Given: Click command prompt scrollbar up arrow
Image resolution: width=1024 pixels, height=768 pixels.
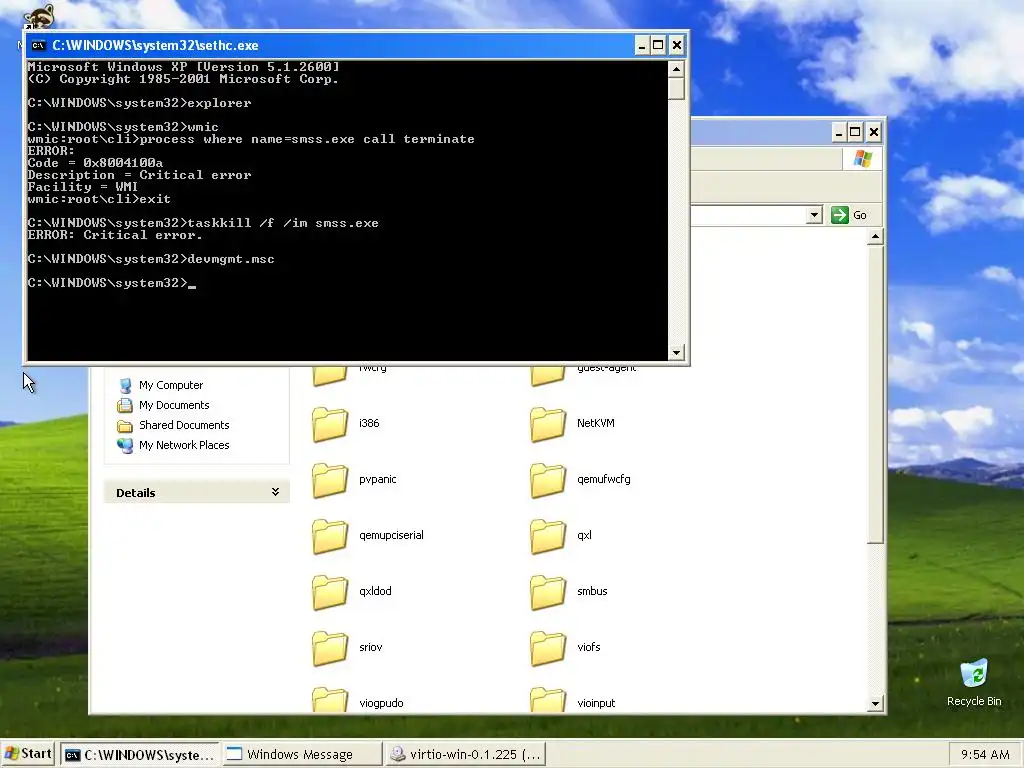Looking at the screenshot, I should coord(677,69).
